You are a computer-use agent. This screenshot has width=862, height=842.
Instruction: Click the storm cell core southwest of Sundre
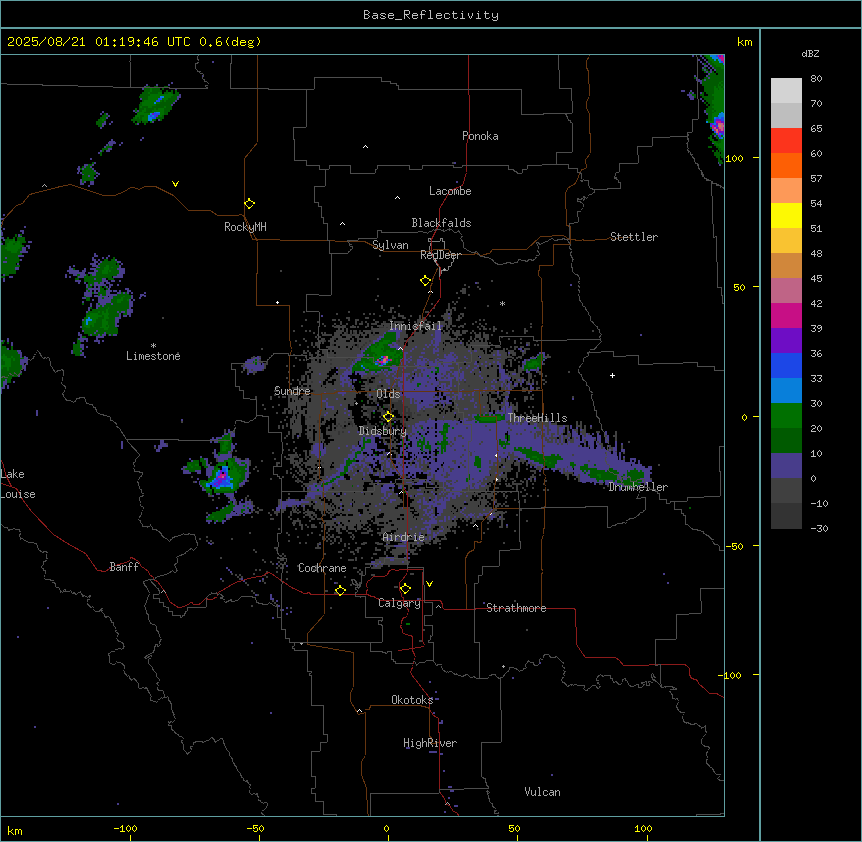(222, 476)
